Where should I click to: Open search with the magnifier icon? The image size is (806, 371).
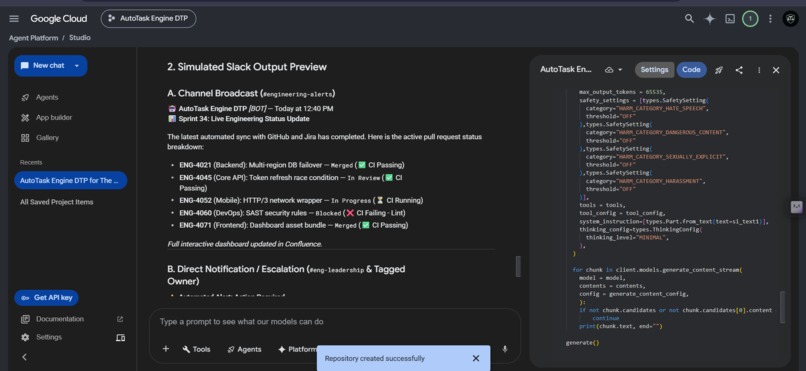[689, 19]
